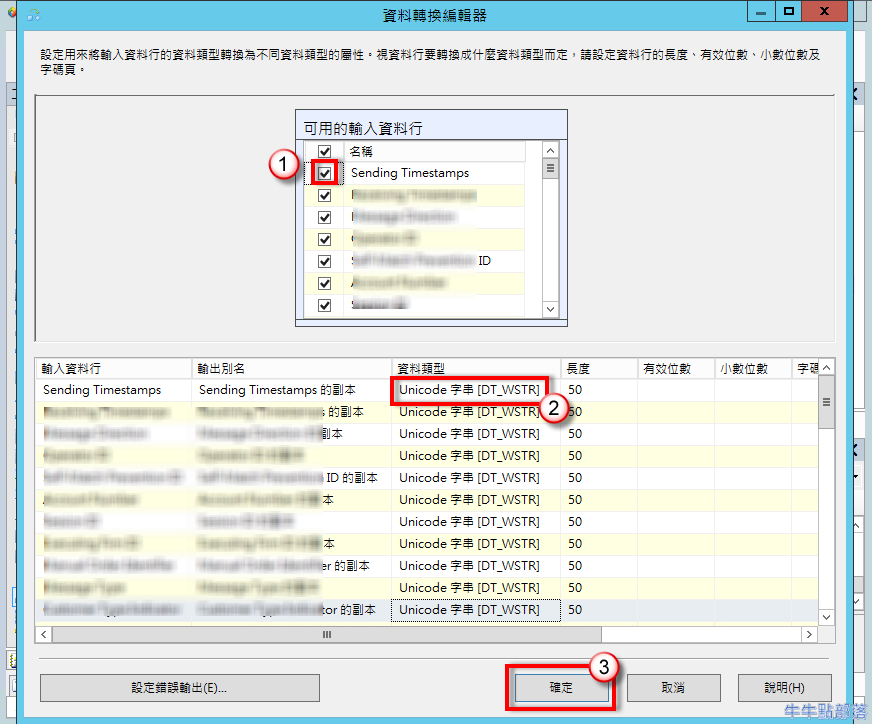This screenshot has width=872, height=724.
Task: Toggle the select-all checkbox beside 名稱 header
Action: [324, 152]
